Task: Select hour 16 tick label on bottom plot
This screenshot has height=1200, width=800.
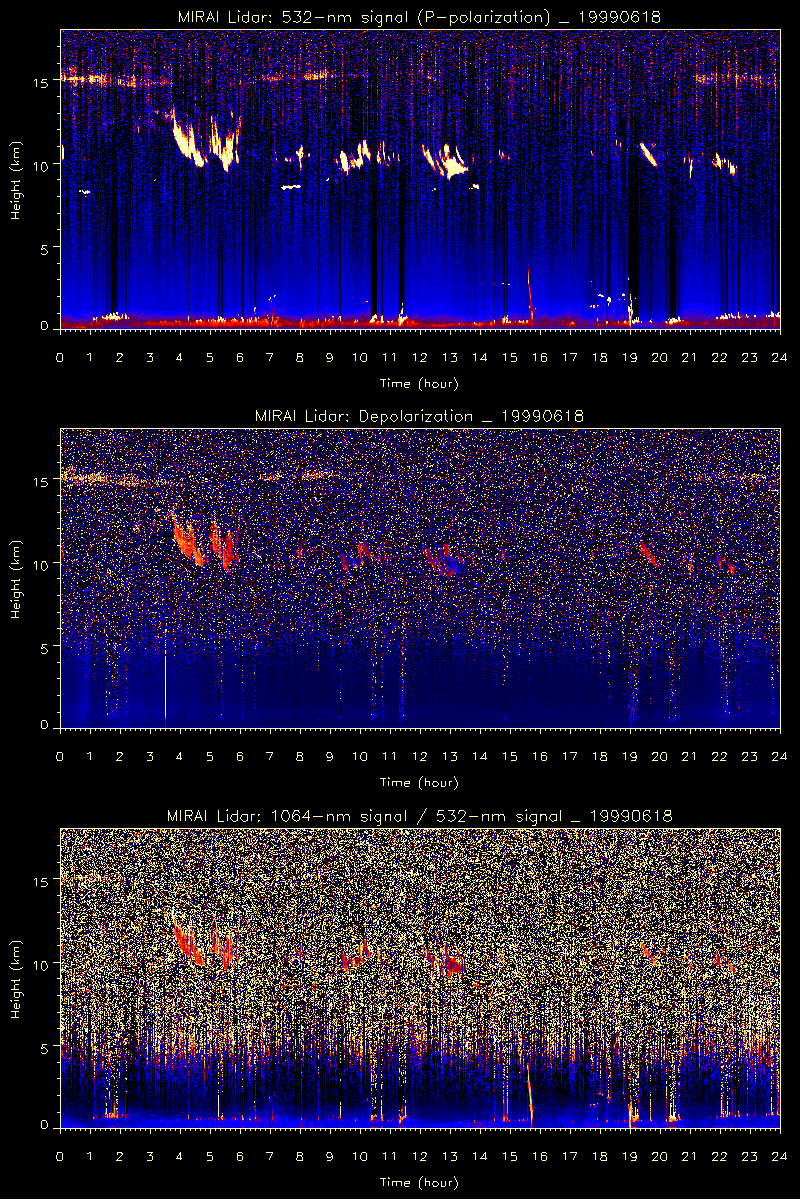Action: click(x=539, y=1156)
